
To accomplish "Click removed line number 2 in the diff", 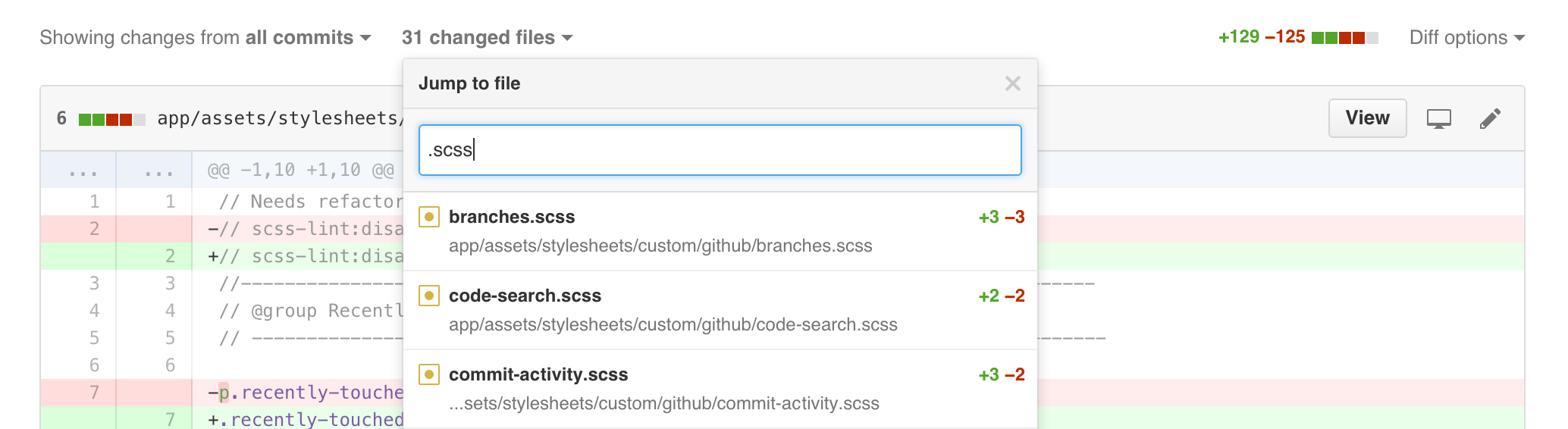I will pyautogui.click(x=94, y=229).
